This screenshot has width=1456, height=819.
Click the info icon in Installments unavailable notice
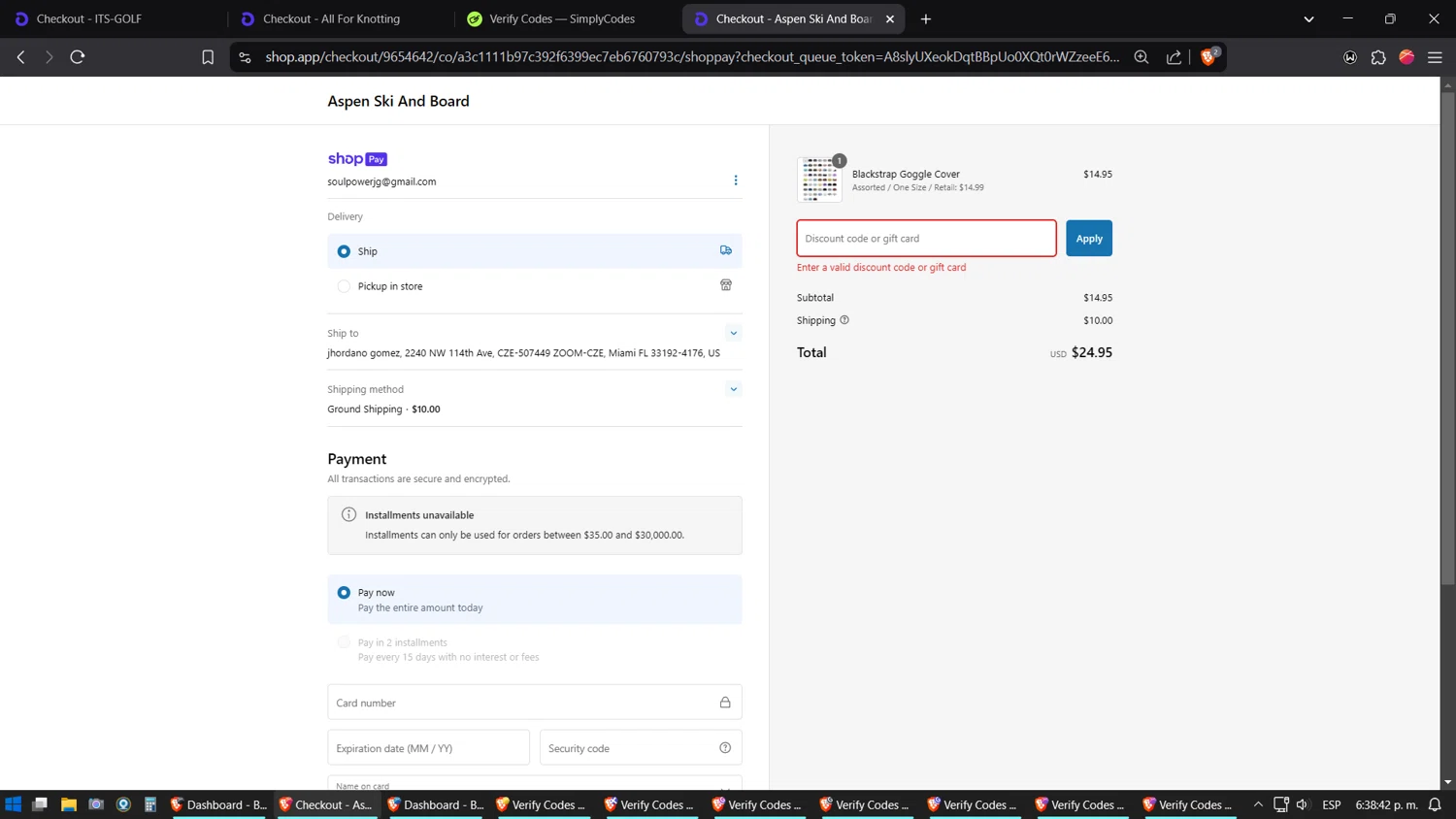tap(349, 514)
